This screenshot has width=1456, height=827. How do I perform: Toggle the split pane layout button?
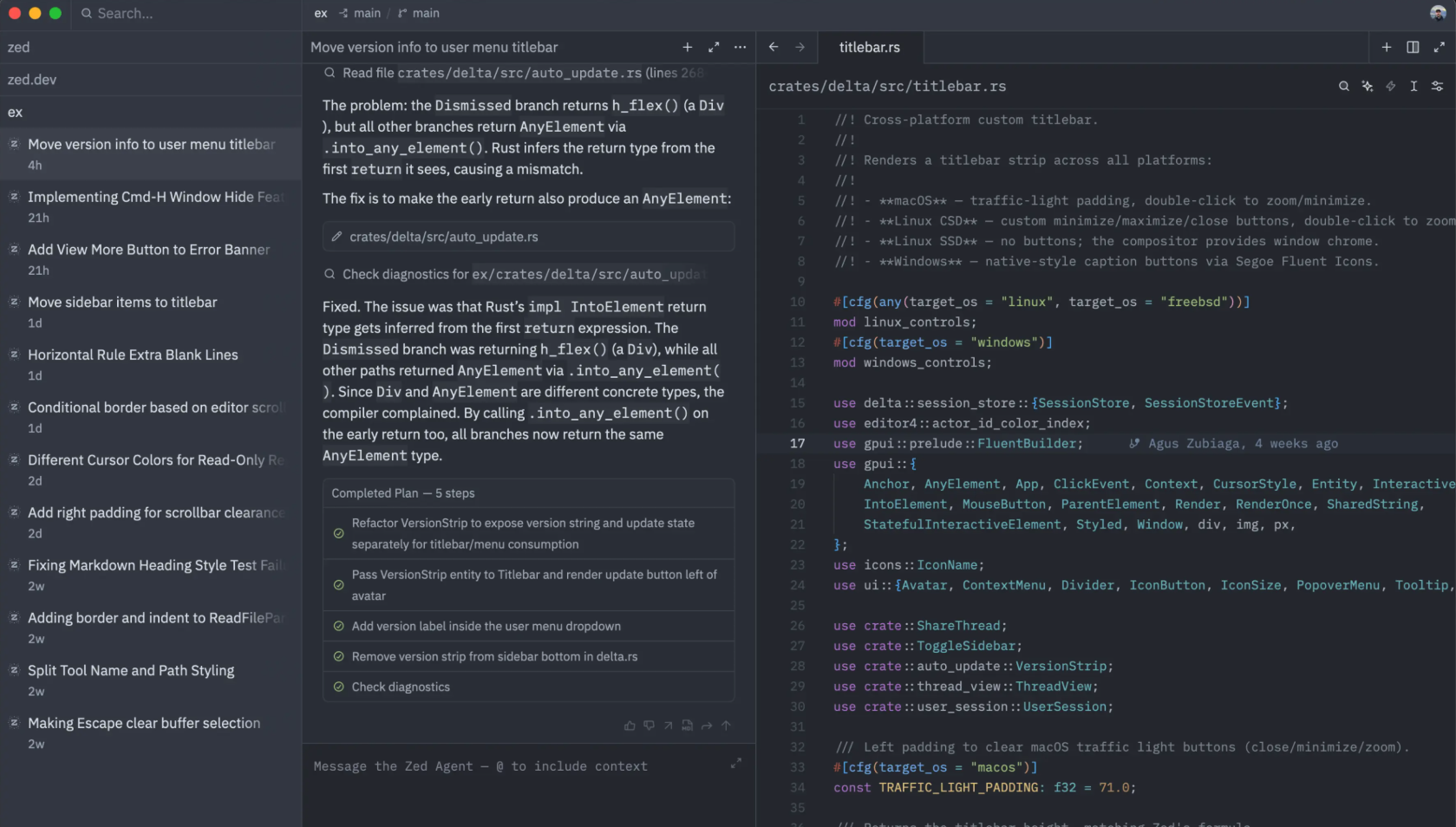click(x=1412, y=48)
